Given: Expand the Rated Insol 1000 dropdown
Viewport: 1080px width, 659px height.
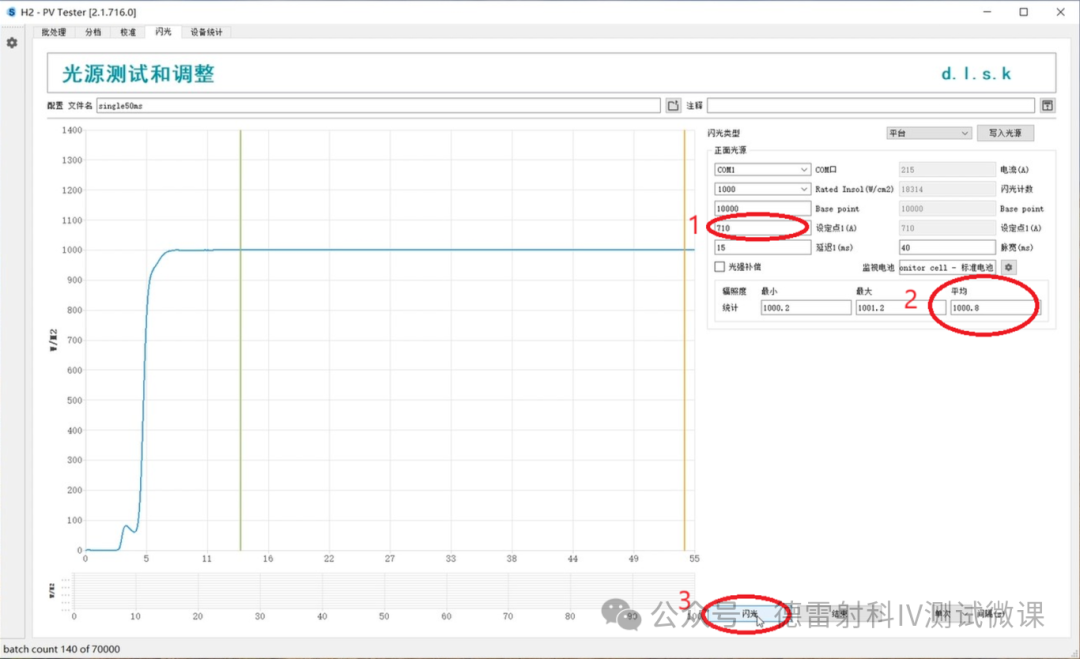Looking at the screenshot, I should 762,189.
